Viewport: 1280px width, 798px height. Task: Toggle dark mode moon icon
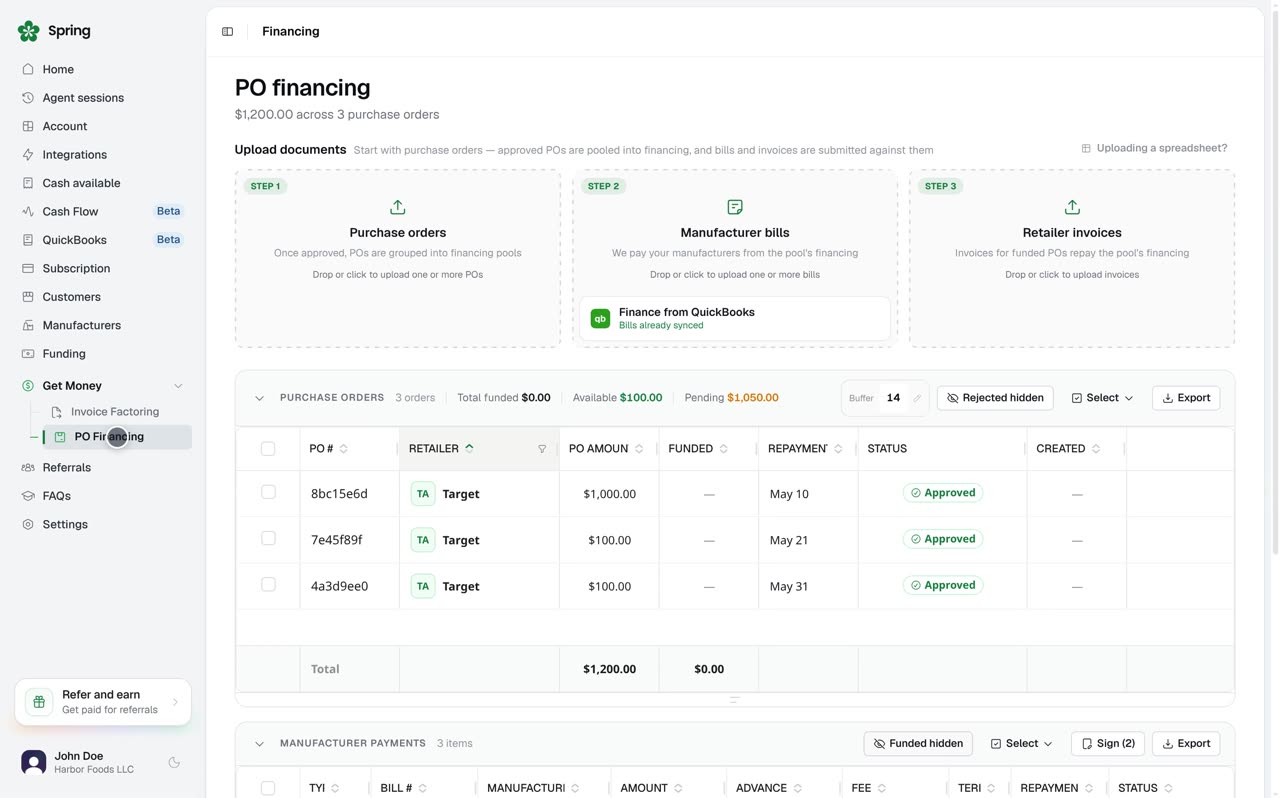pyautogui.click(x=174, y=762)
